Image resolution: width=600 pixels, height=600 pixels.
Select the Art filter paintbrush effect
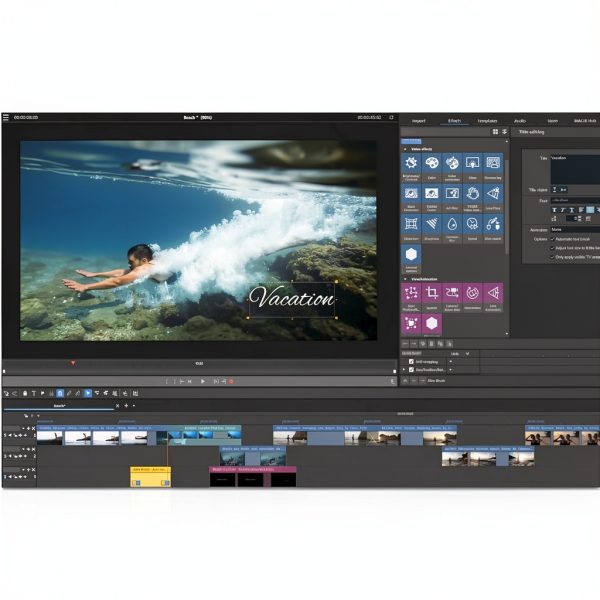click(452, 197)
